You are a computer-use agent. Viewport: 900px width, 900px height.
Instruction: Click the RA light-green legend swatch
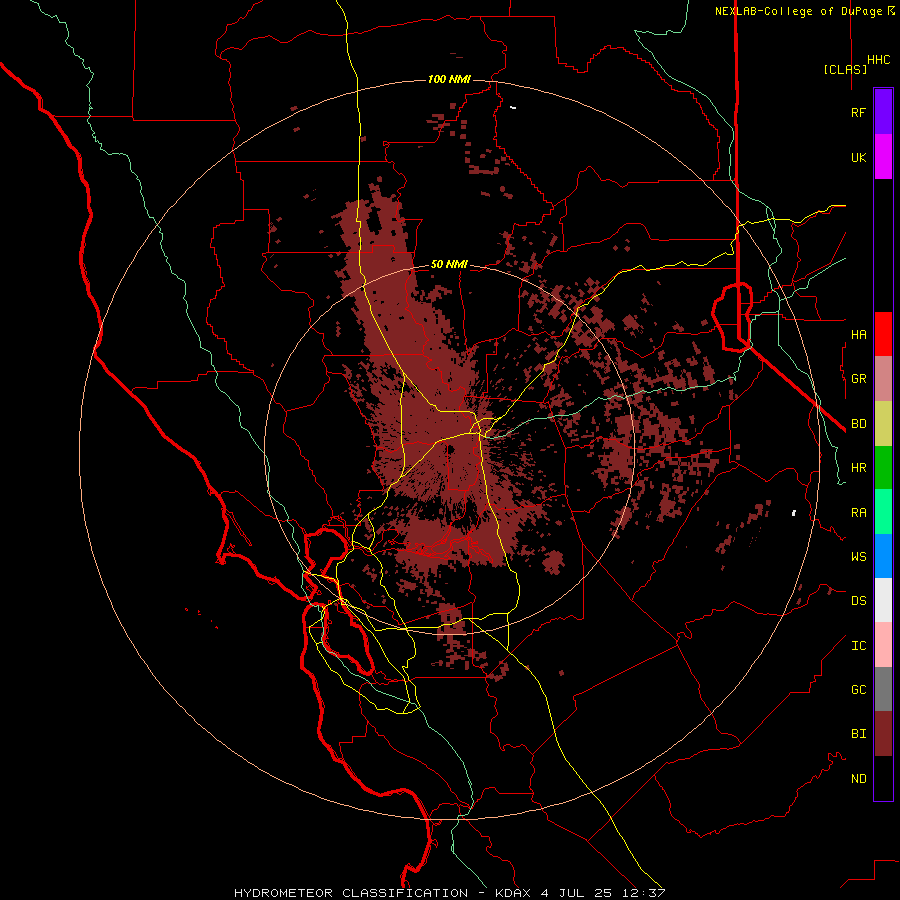coord(883,512)
